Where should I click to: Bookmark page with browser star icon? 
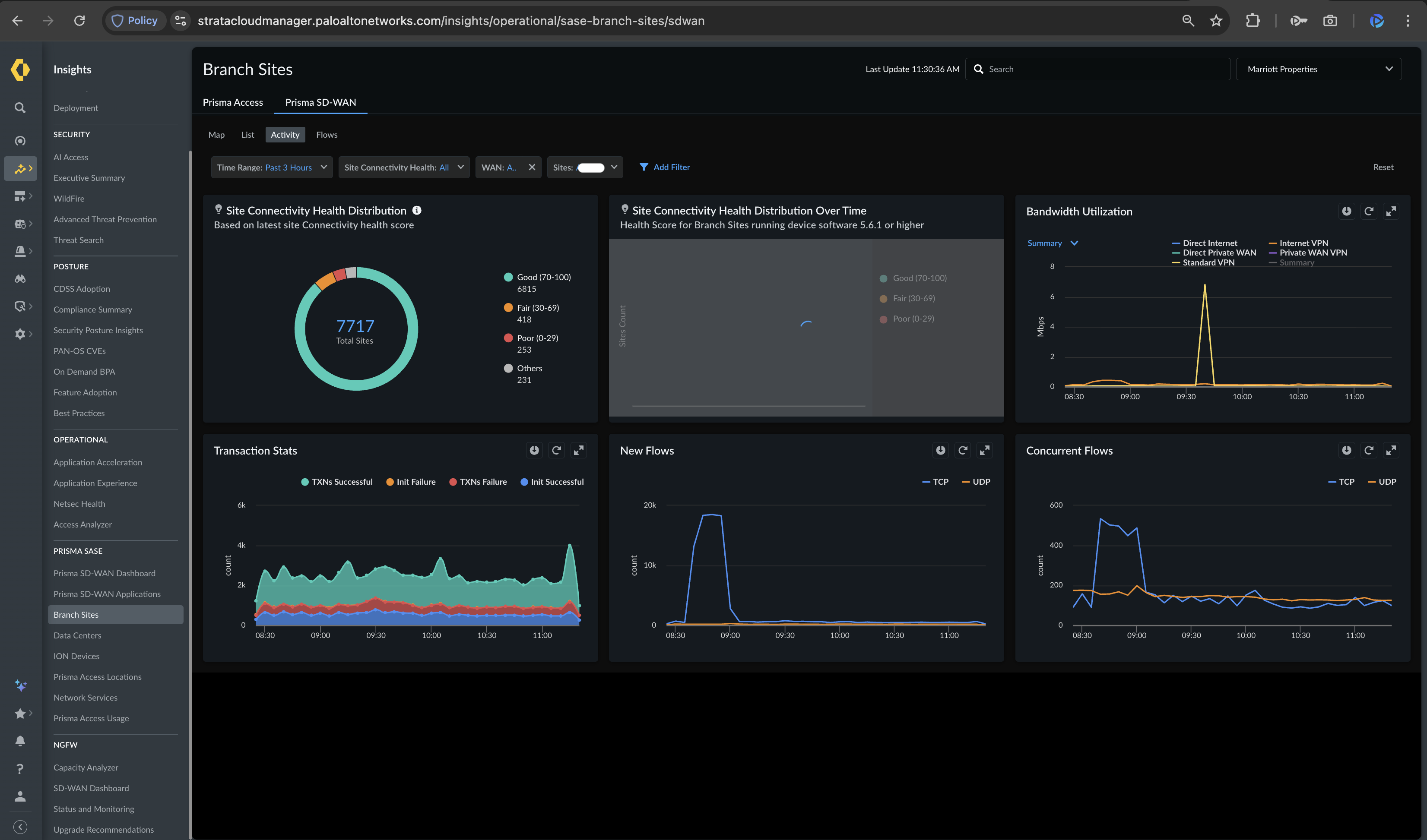coord(1216,21)
